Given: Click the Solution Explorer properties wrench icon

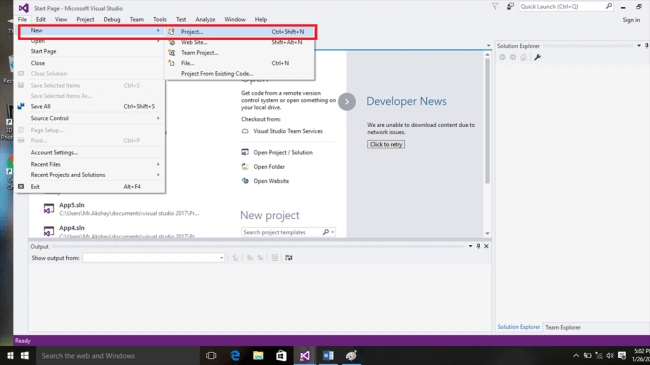Looking at the screenshot, I should [x=537, y=57].
